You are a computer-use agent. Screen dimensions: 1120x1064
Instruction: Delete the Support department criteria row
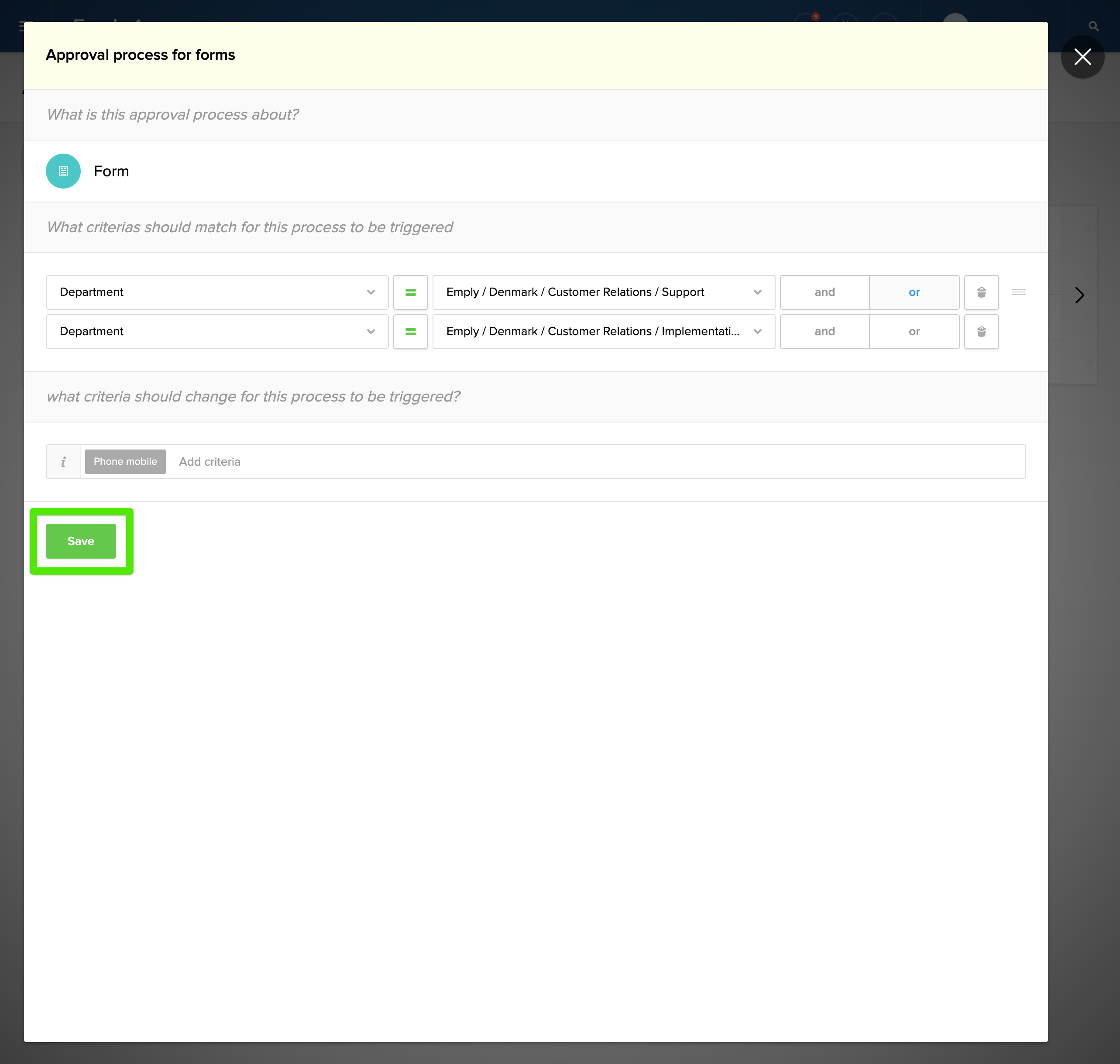coord(981,292)
